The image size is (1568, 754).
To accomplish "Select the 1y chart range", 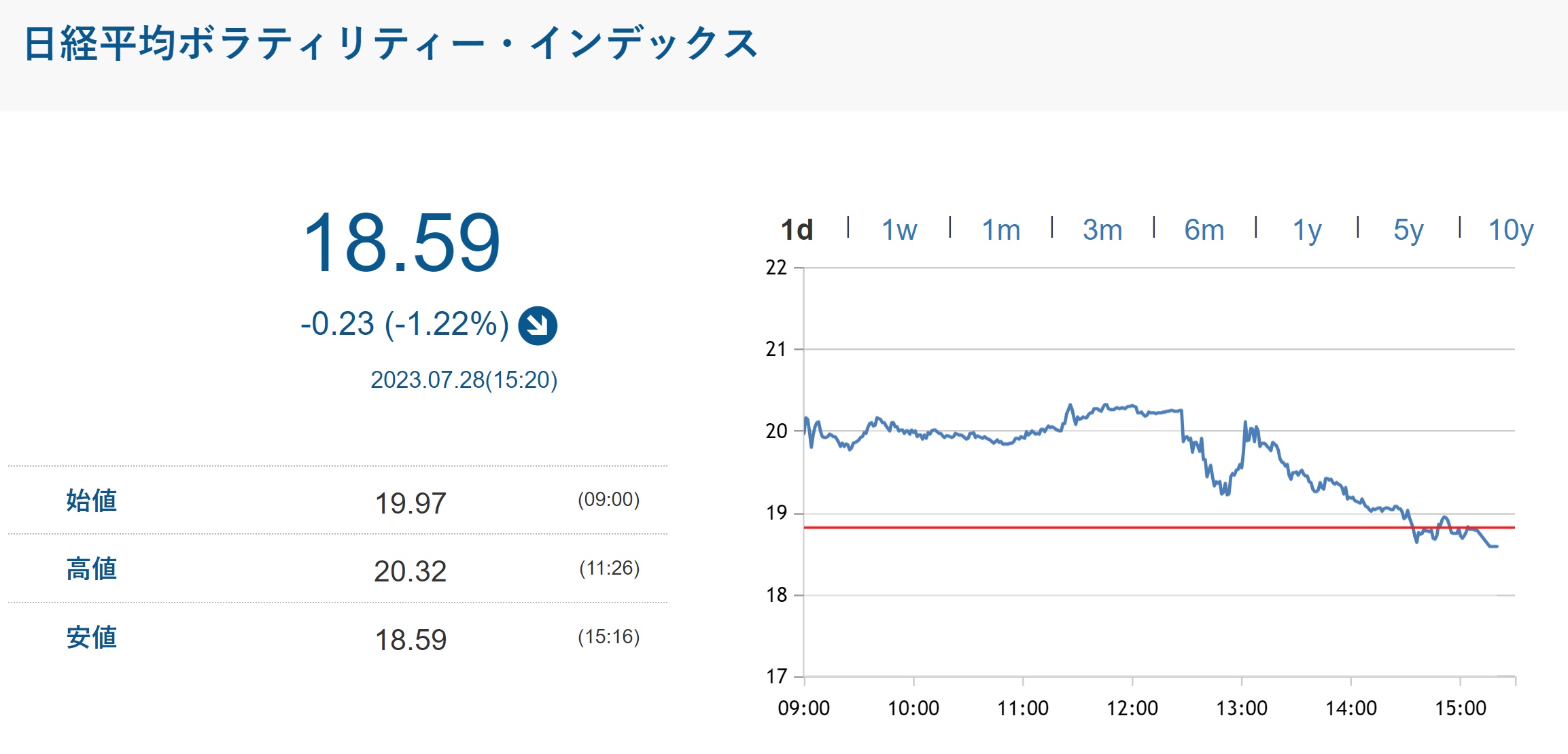I will tap(1306, 230).
